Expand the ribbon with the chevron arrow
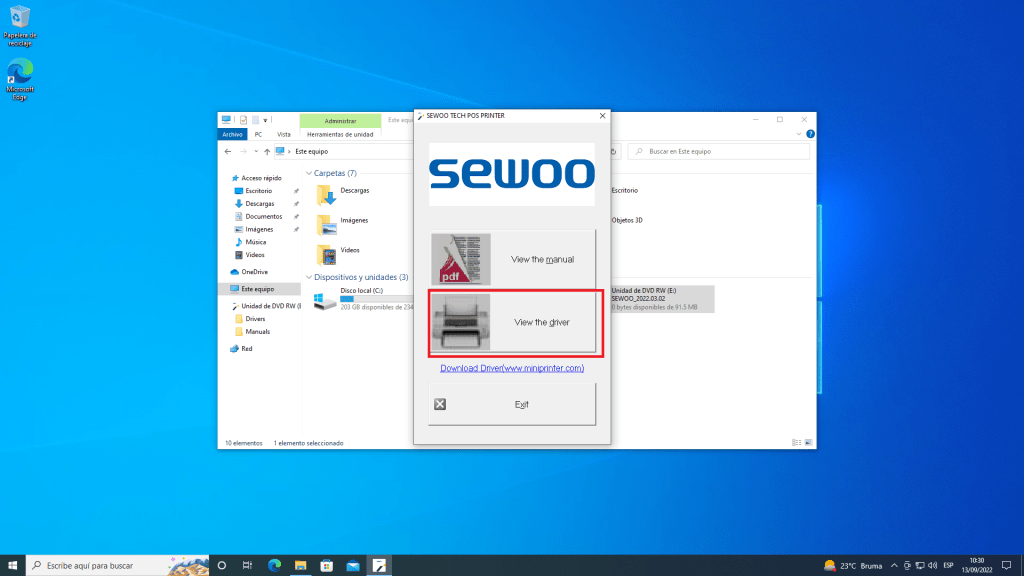This screenshot has height=576, width=1024. point(799,134)
